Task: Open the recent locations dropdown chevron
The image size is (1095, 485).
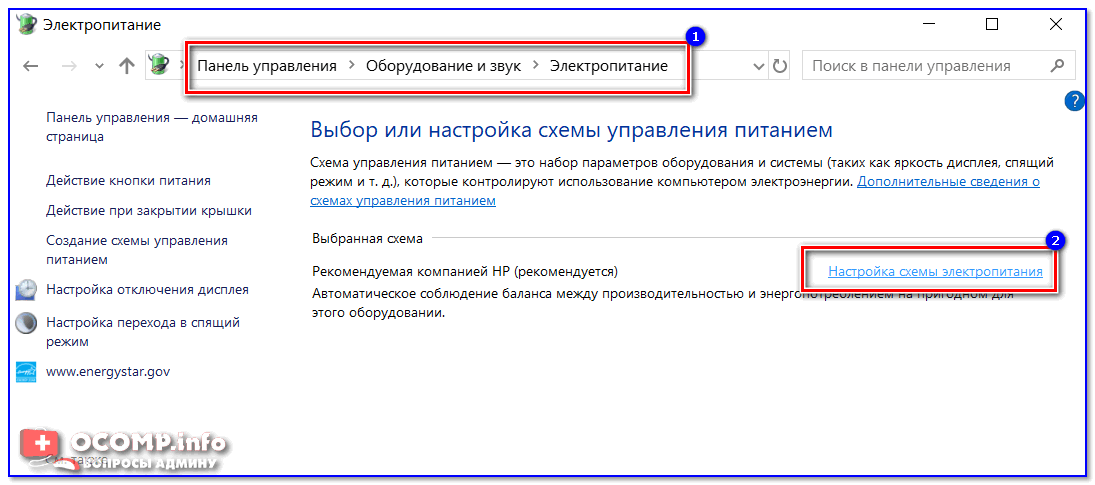Action: [99, 66]
